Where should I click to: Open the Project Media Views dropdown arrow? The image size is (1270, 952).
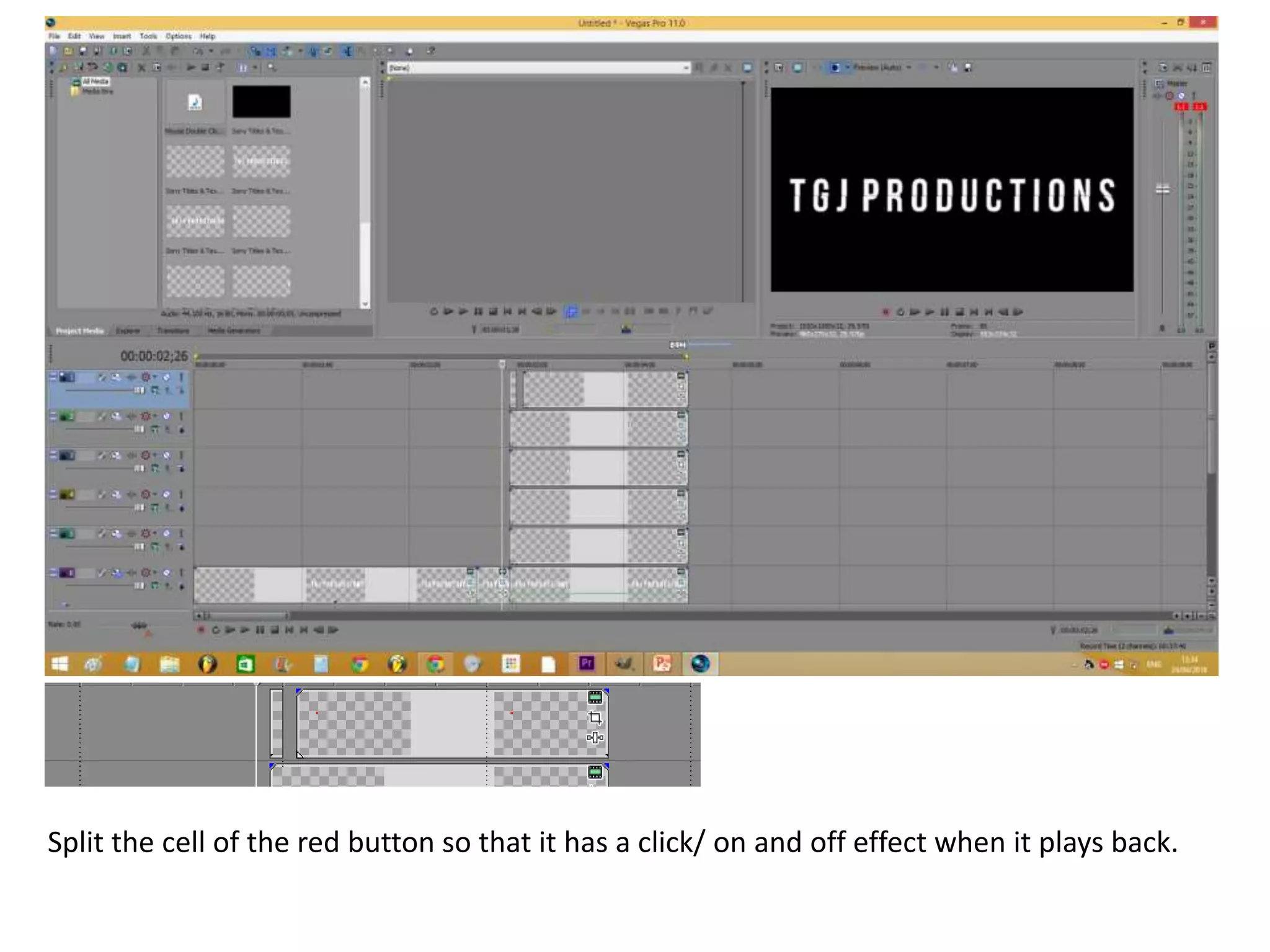coord(255,67)
